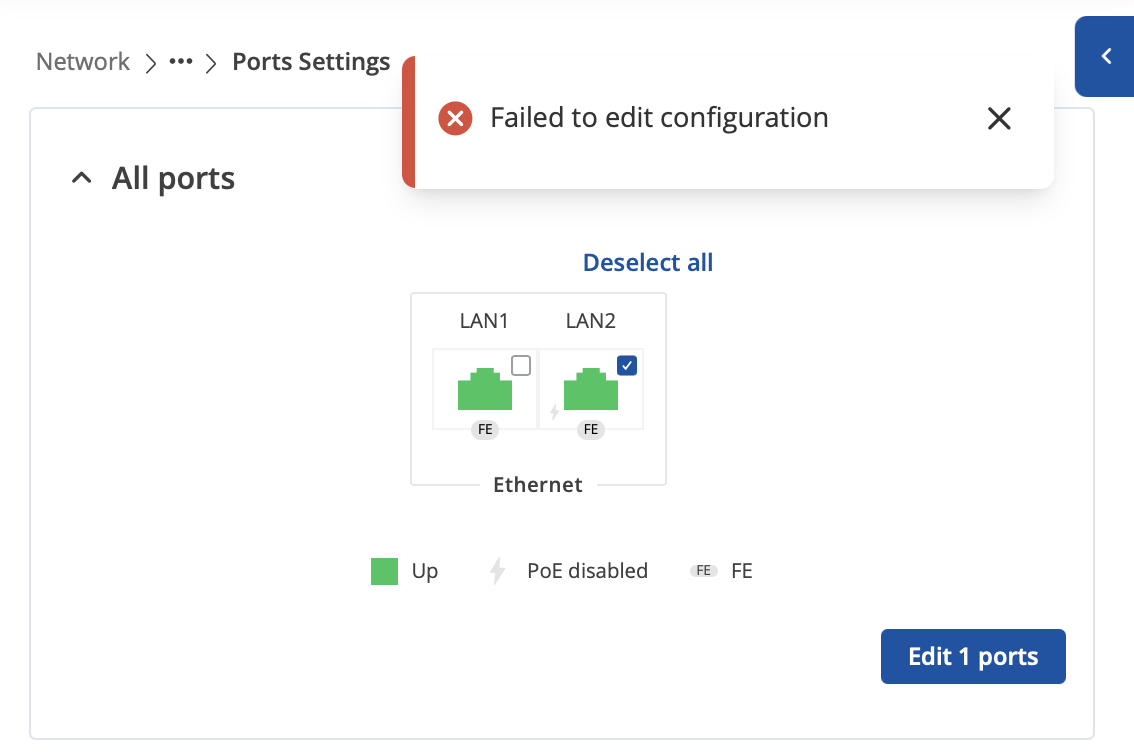1134x752 pixels.
Task: Click the PoE lightning icon on LAN2
Action: tap(555, 412)
